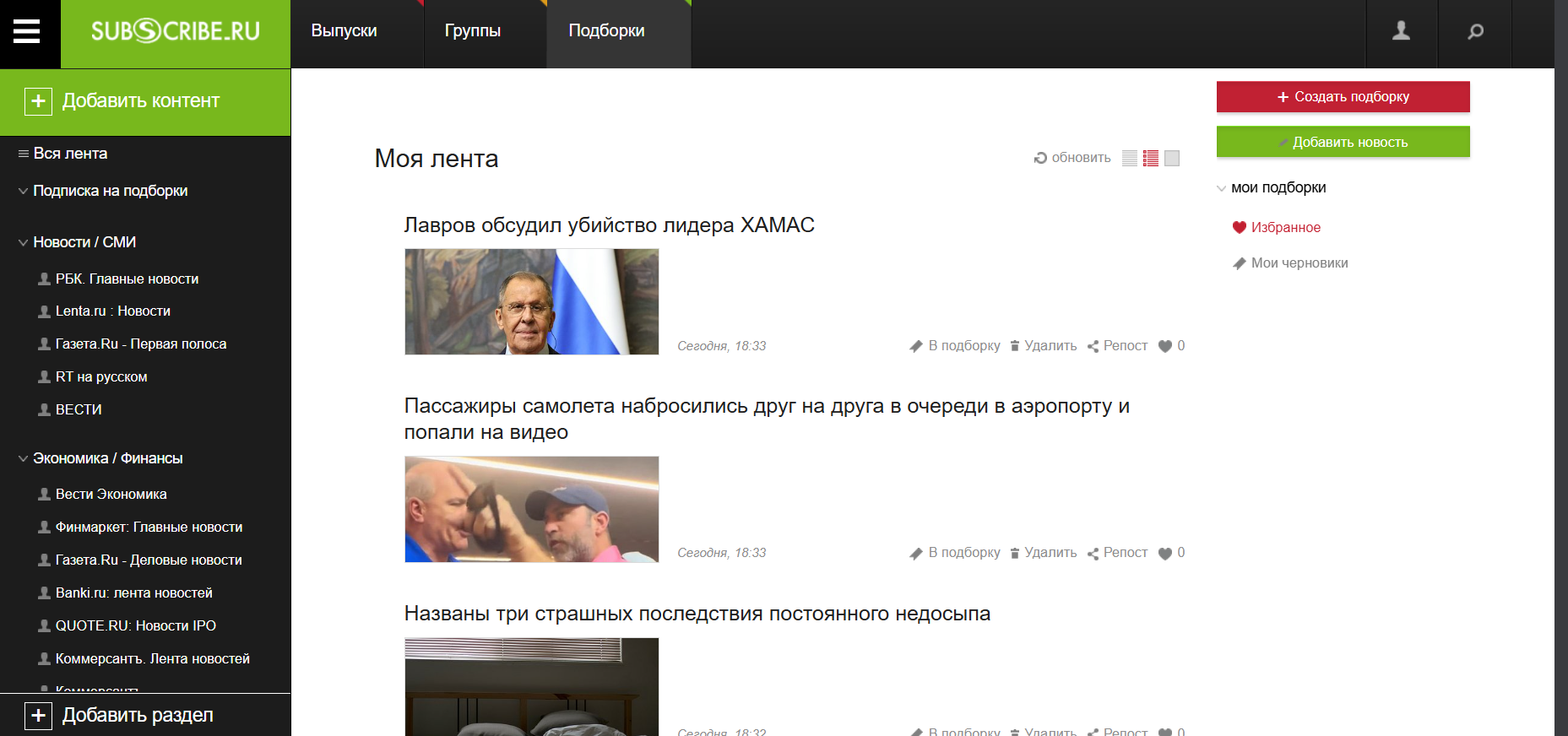
Task: Collapse the мои подборки list
Action: (x=1221, y=188)
